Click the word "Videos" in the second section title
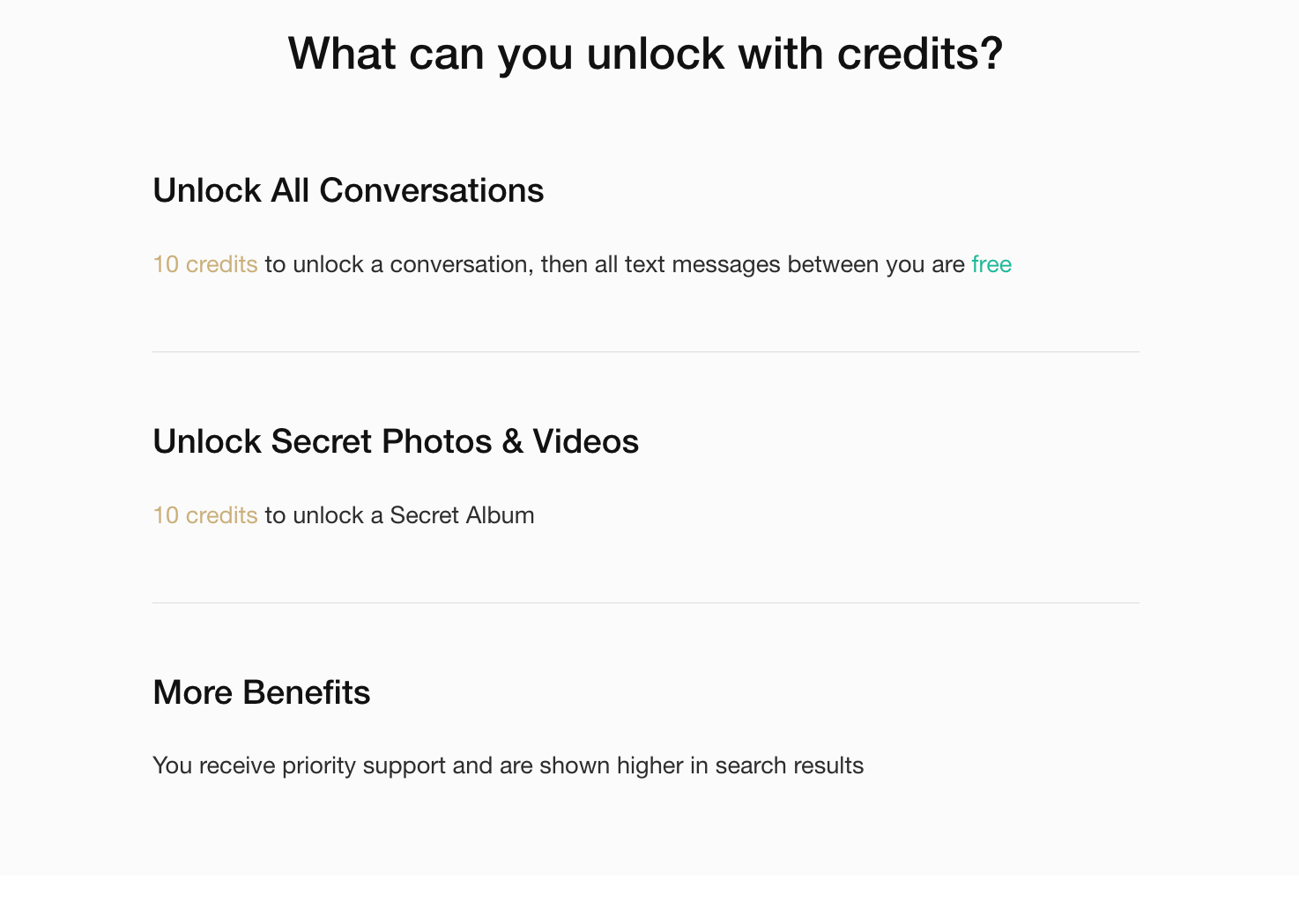Viewport: 1299px width, 924px height. tap(585, 442)
